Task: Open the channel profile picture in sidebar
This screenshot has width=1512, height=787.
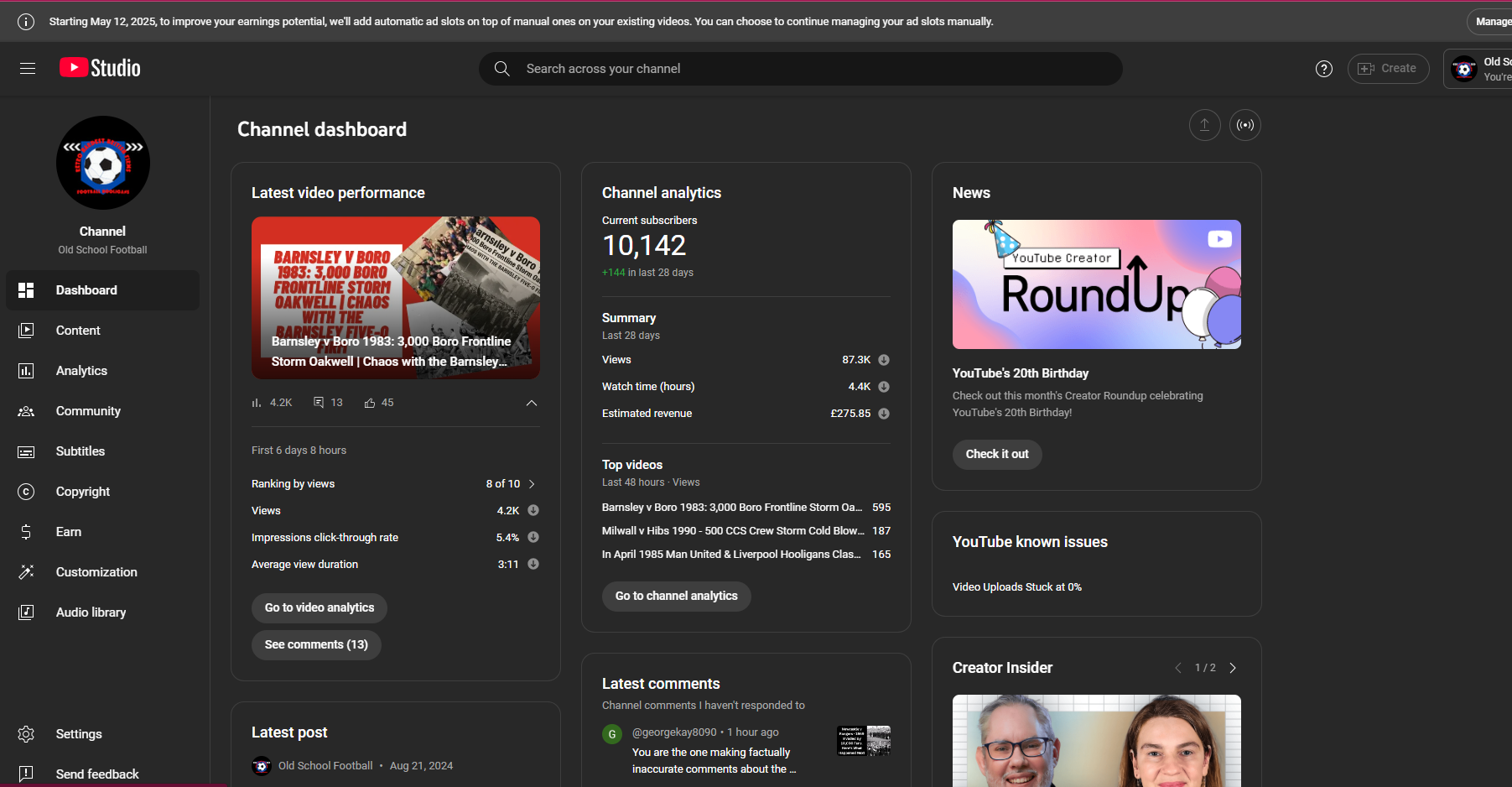Action: [103, 163]
